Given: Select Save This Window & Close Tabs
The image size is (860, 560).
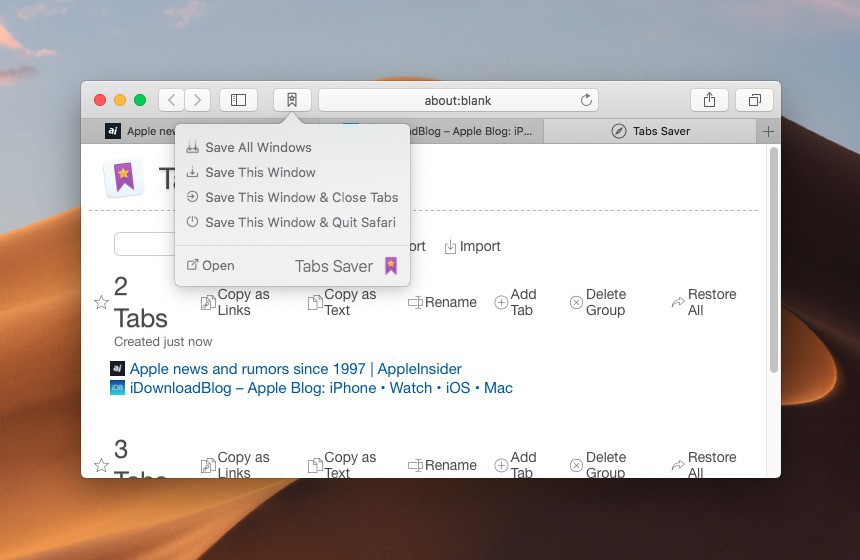Looking at the screenshot, I should (x=292, y=197).
